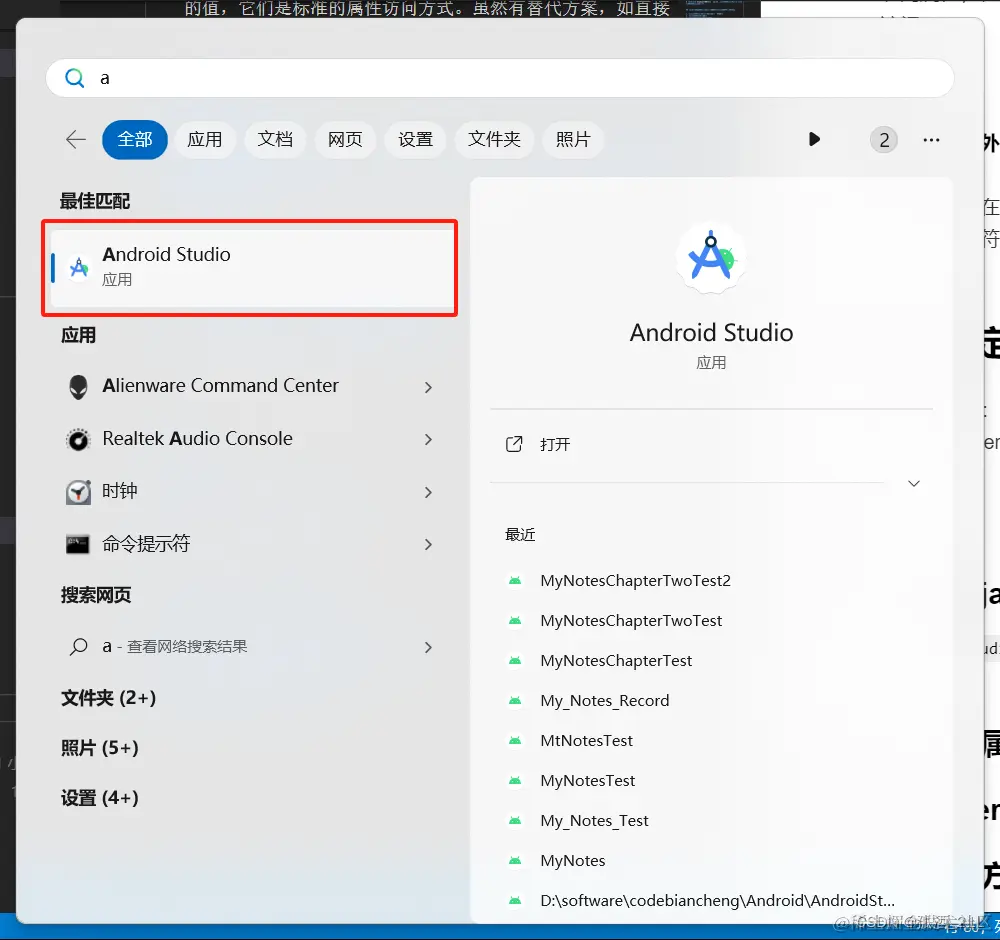1000x940 pixels.
Task: Click Android icon beside D:\software path
Action: click(515, 900)
